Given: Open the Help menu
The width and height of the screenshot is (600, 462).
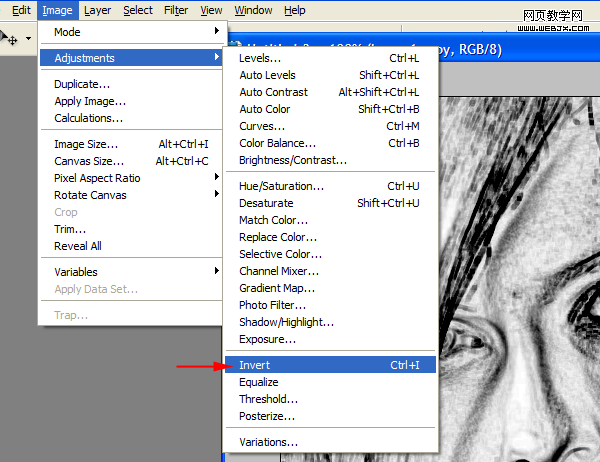Looking at the screenshot, I should pyautogui.click(x=295, y=10).
